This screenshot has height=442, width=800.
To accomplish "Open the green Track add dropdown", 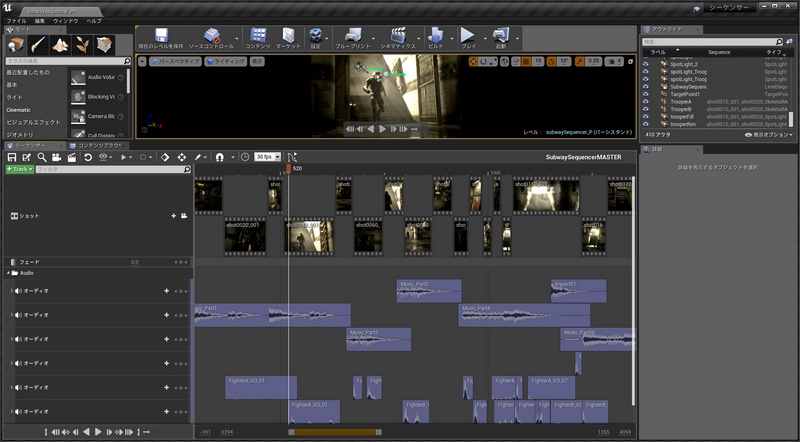I will tap(20, 169).
